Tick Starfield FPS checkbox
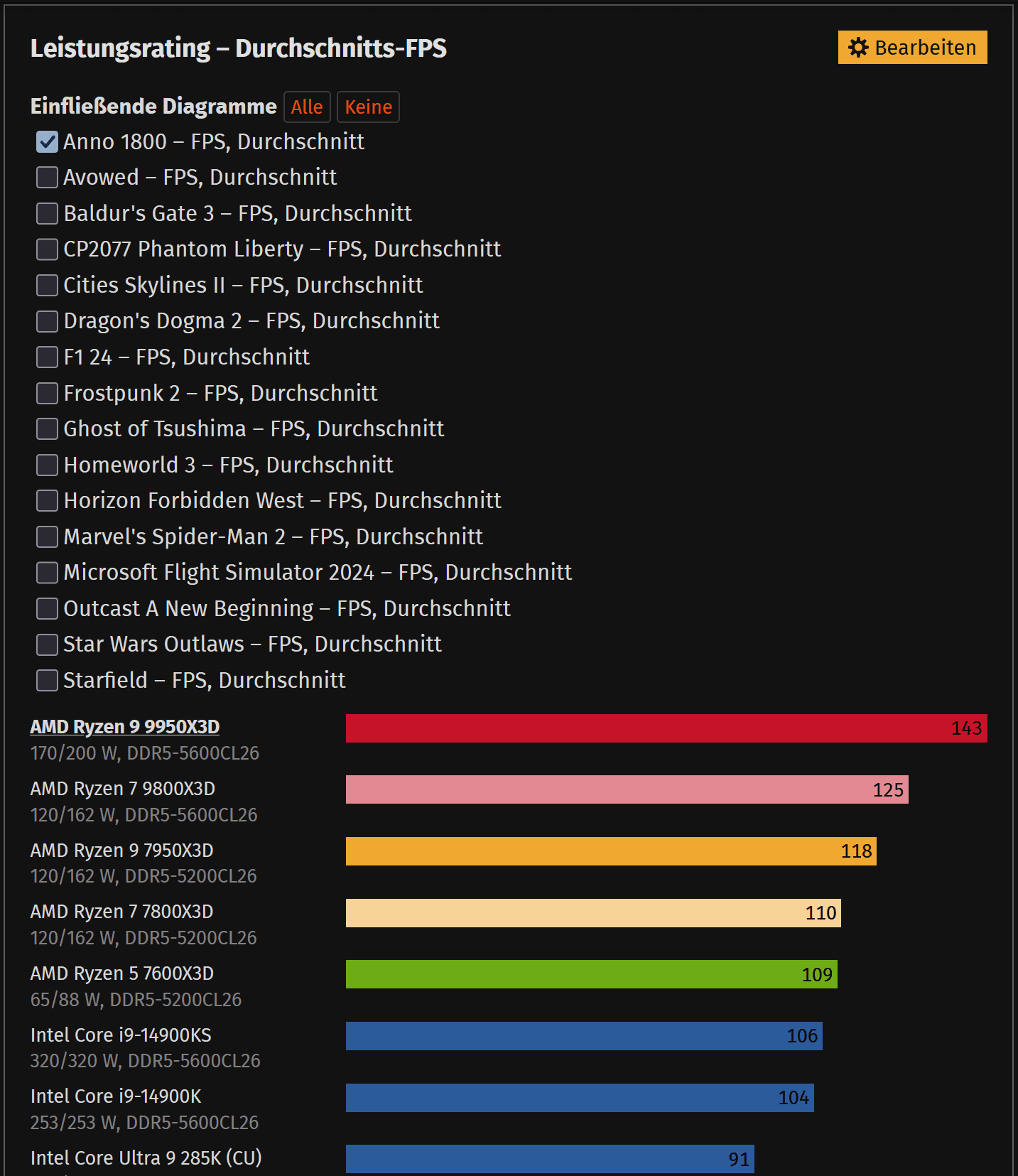This screenshot has height=1176, width=1018. pos(47,681)
